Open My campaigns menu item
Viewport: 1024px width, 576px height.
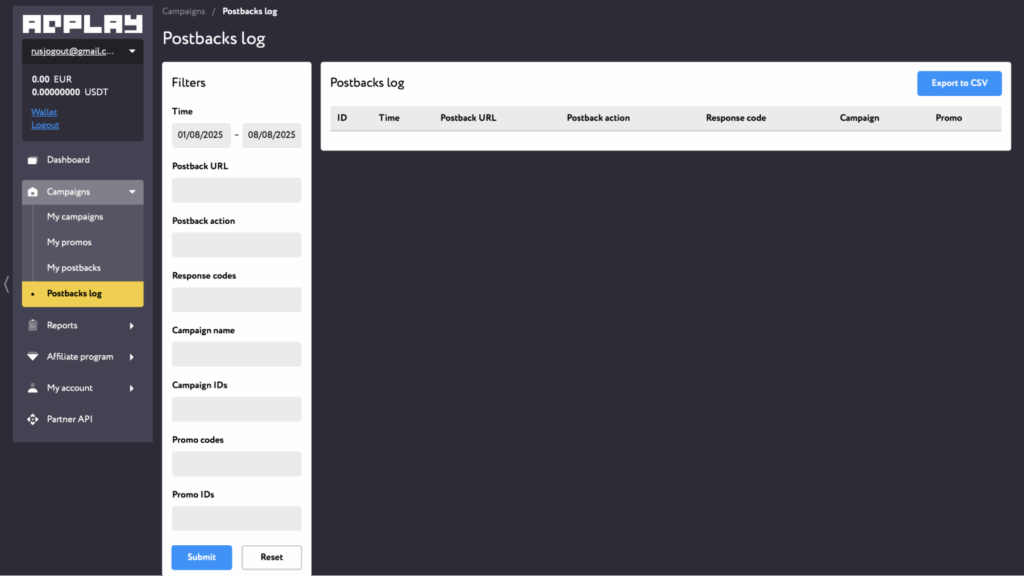(75, 217)
